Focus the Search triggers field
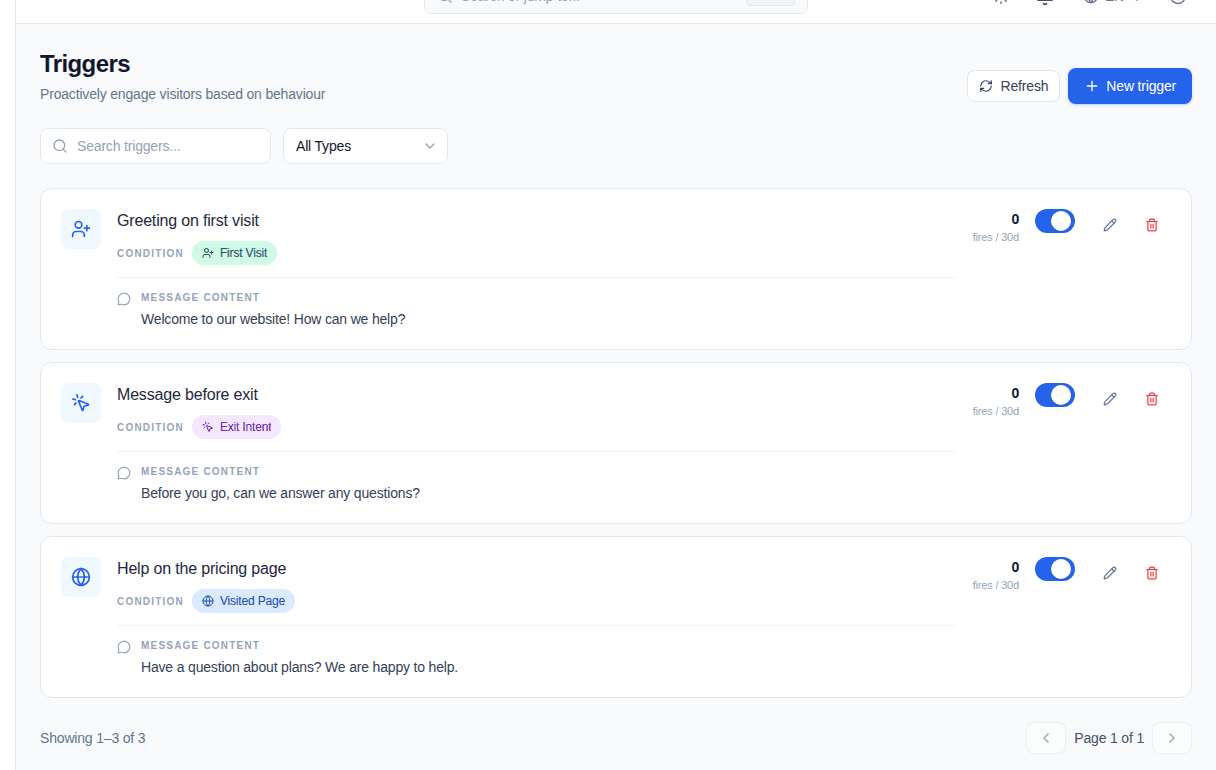Viewport: 1216px width, 770px height. (x=155, y=146)
